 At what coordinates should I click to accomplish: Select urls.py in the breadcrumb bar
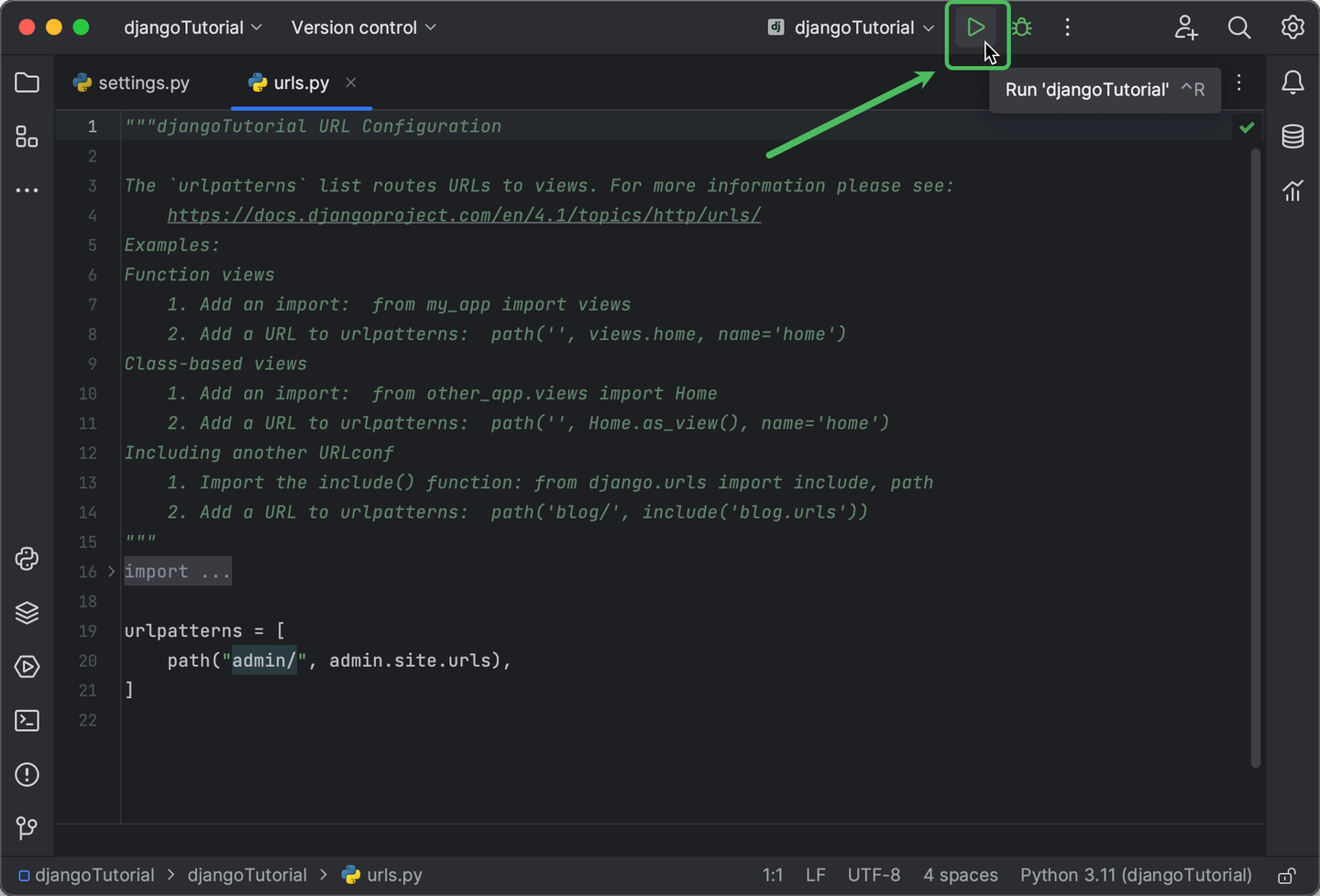pos(394,875)
